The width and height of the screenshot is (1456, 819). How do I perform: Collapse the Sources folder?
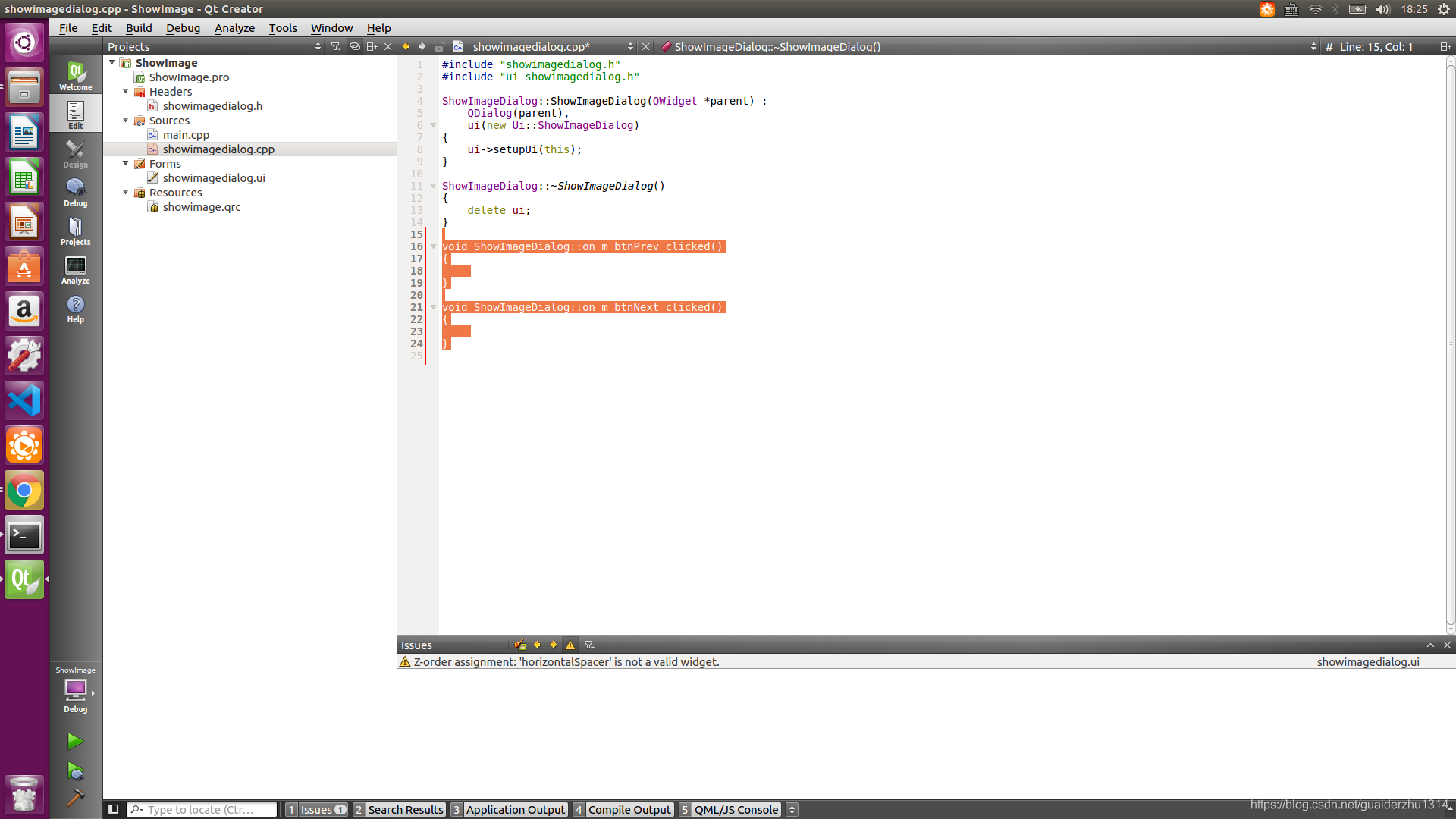(x=126, y=120)
